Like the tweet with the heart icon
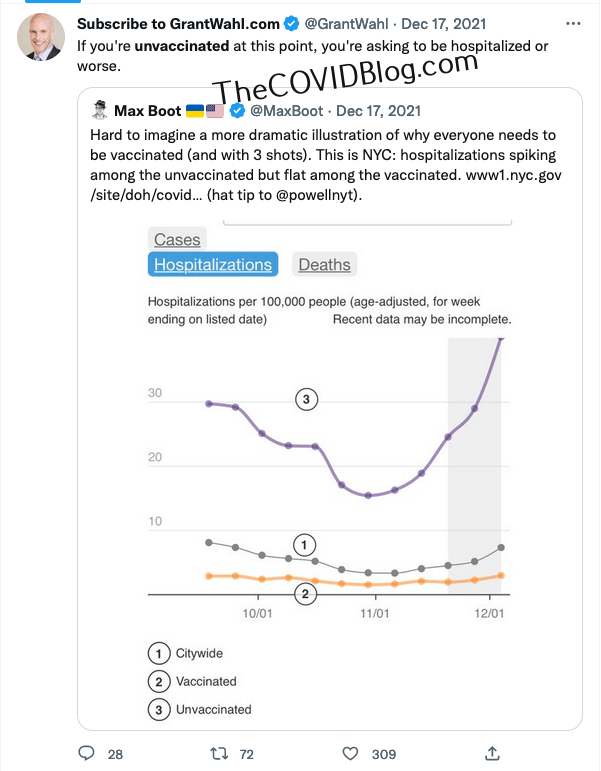 click(x=351, y=753)
